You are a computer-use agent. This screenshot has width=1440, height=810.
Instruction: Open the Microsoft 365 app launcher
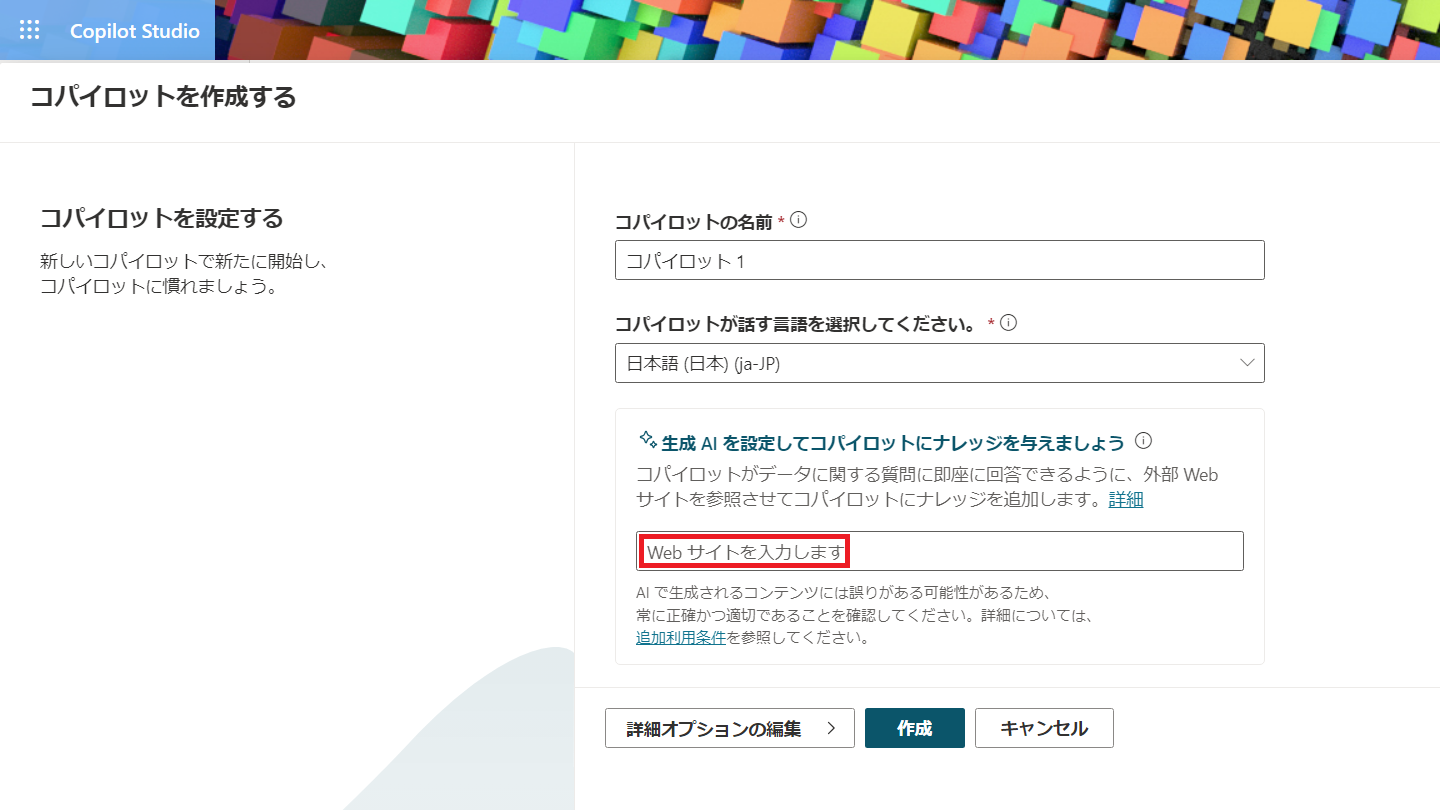29,29
